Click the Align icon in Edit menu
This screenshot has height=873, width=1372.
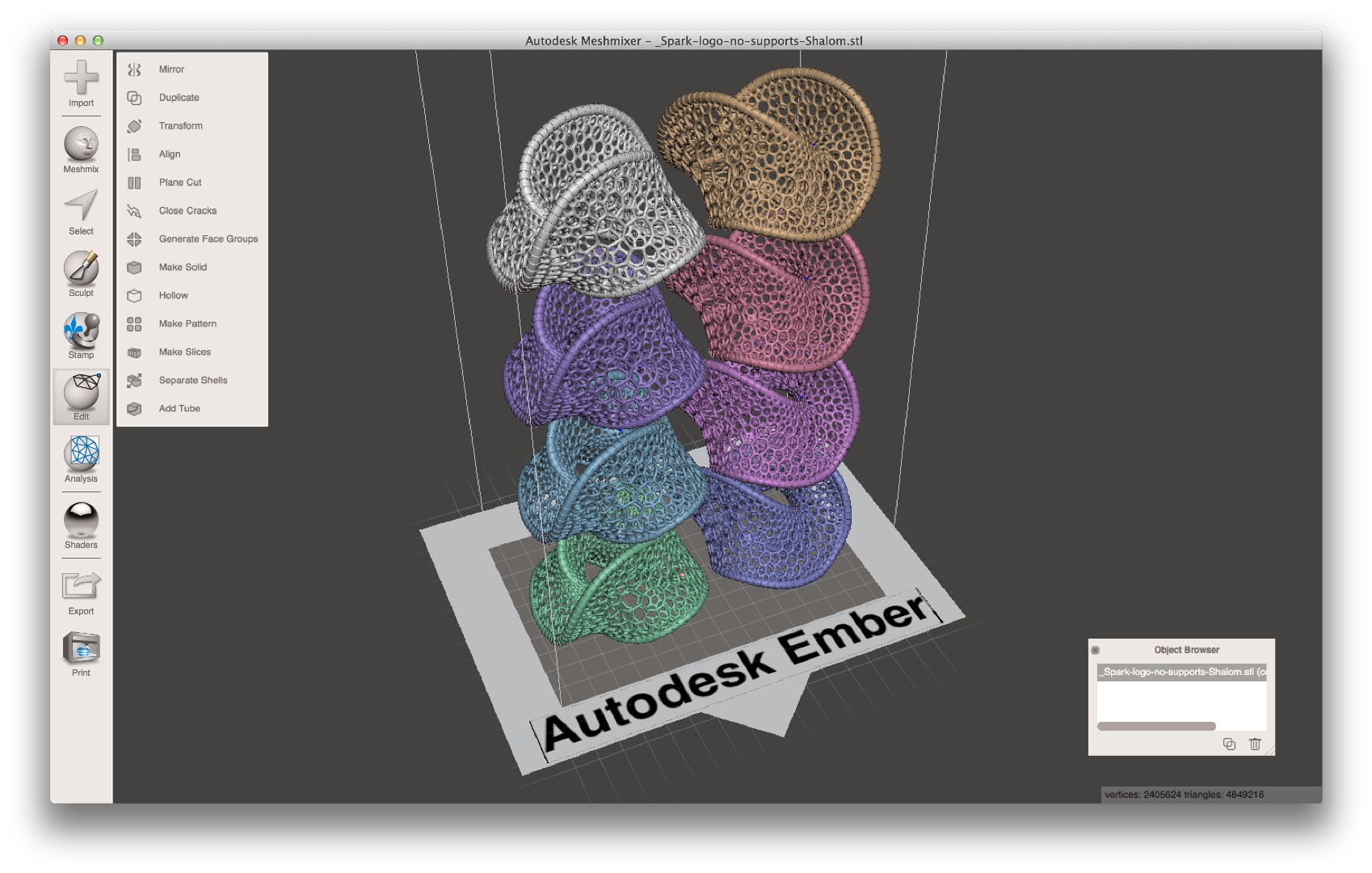[134, 154]
